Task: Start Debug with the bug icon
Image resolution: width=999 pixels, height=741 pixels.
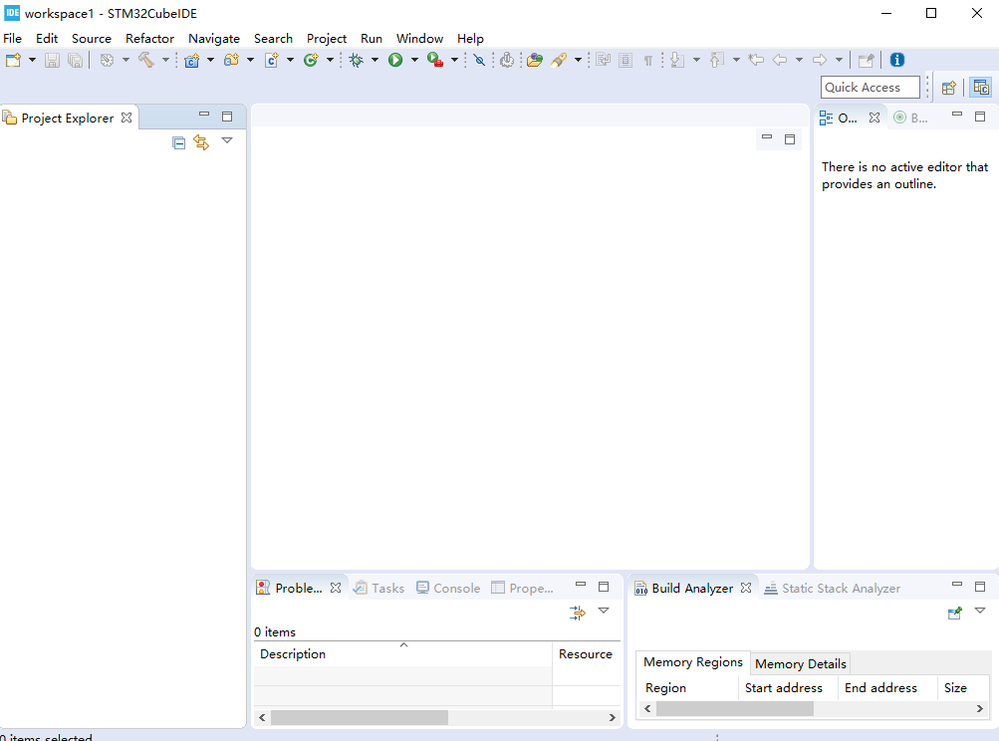Action: (x=356, y=60)
